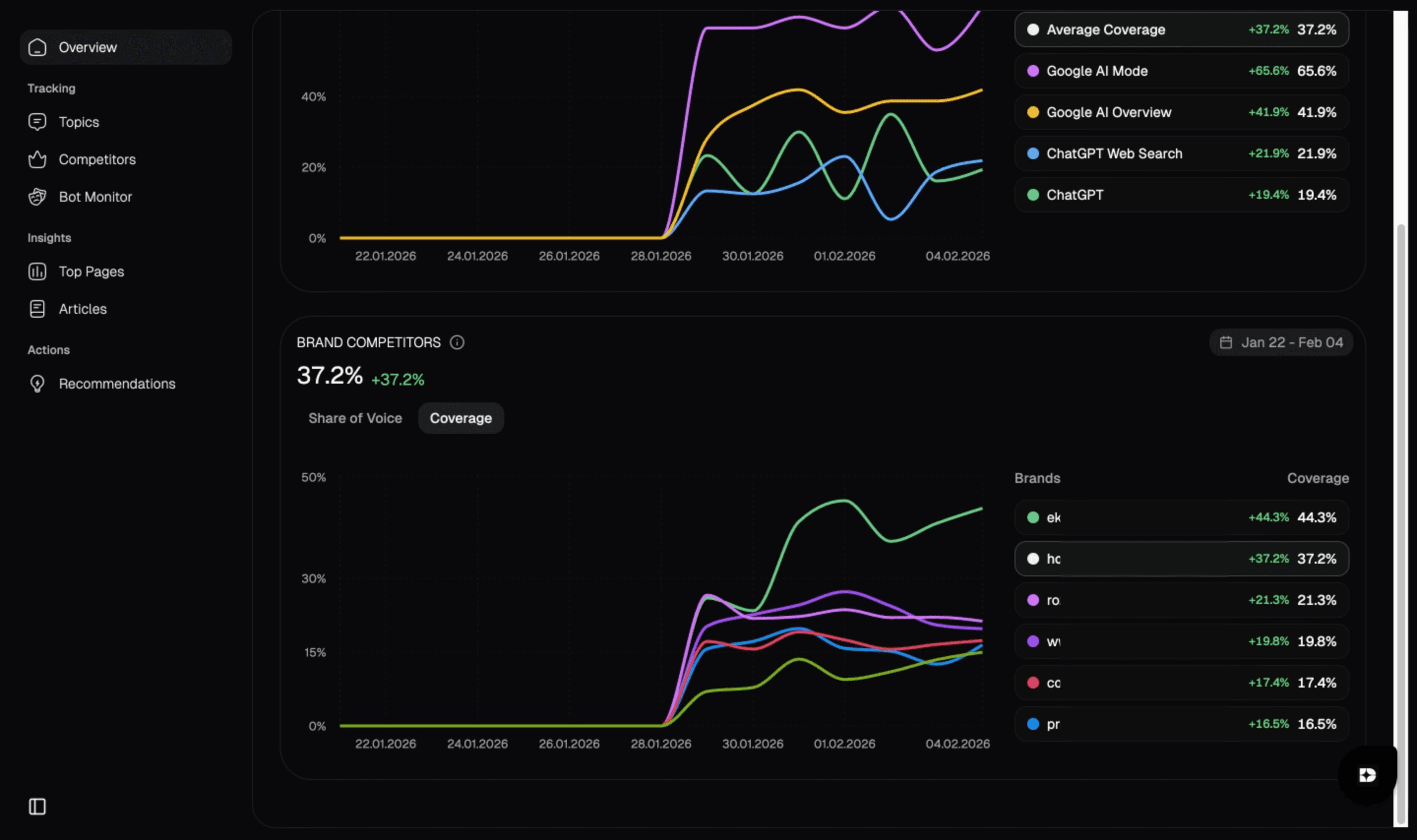Select the Coverage tab

[x=461, y=418]
